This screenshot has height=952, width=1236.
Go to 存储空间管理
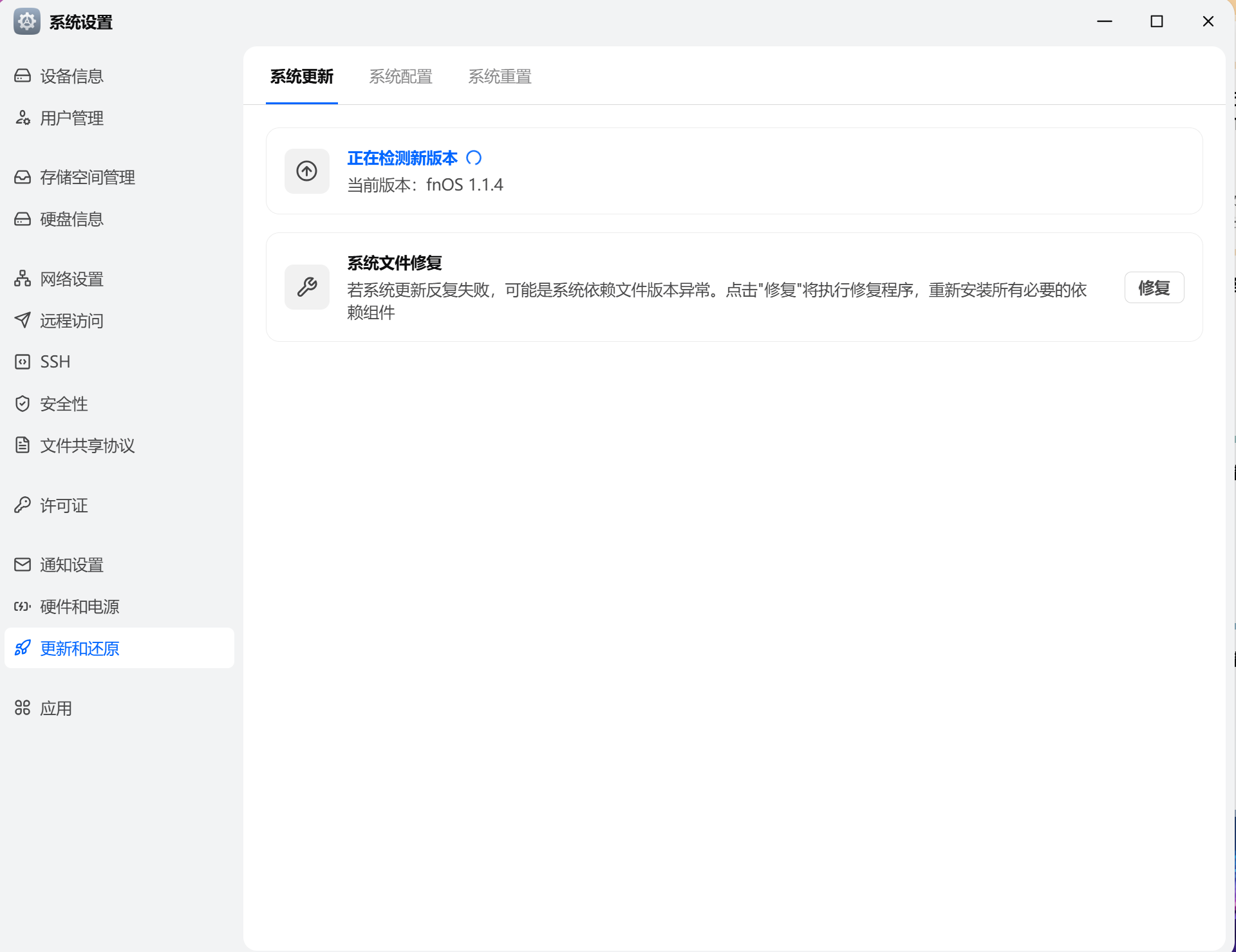coord(88,177)
